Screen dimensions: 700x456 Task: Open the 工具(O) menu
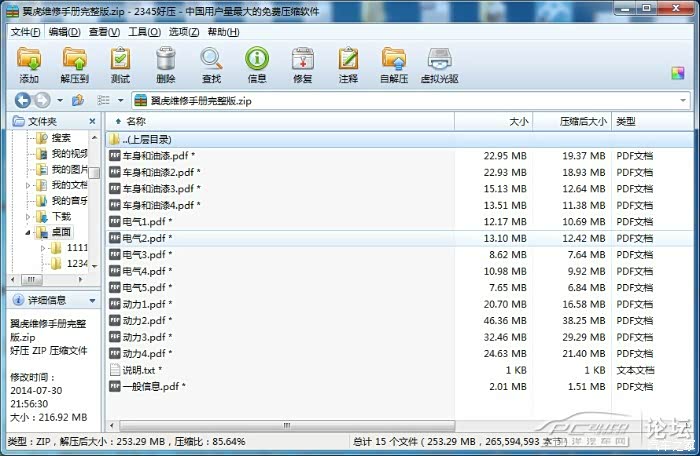[x=144, y=32]
